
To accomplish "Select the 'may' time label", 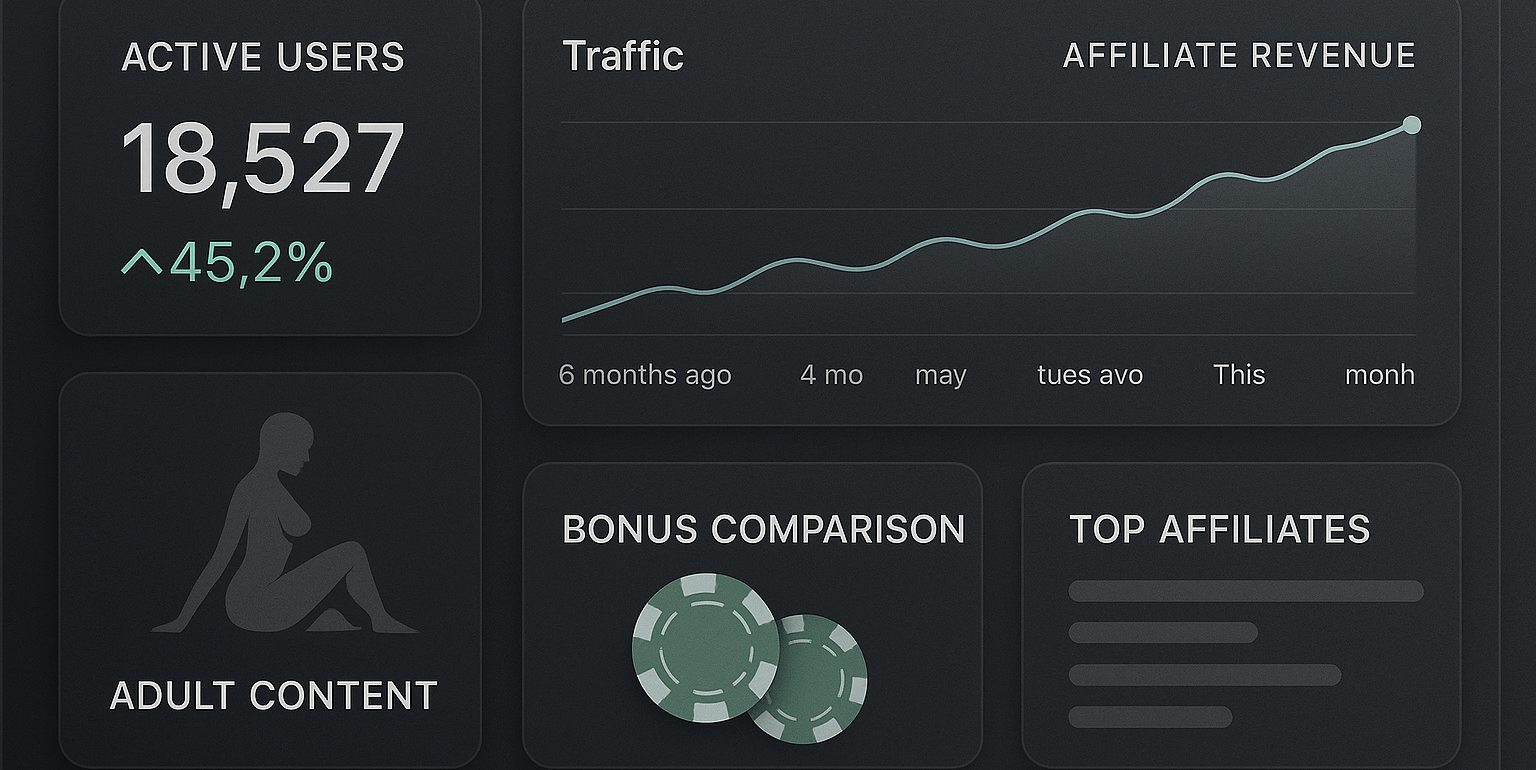I will pos(940,376).
